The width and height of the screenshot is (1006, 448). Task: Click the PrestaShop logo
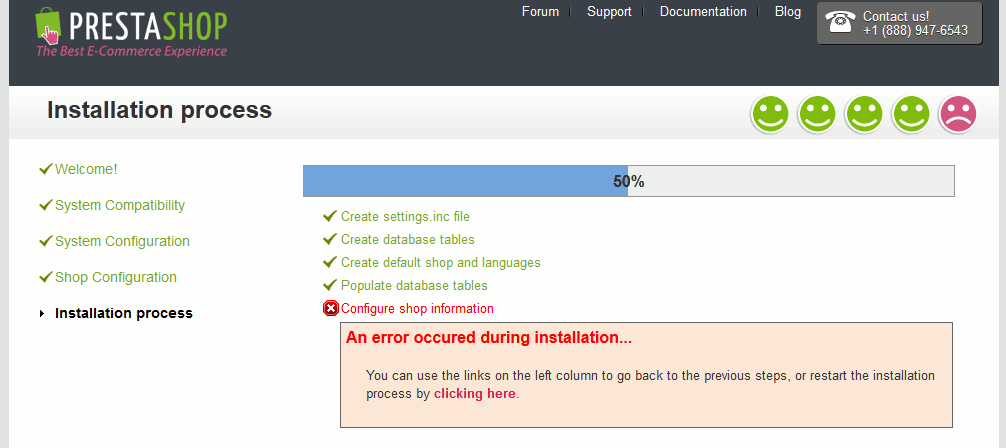click(132, 31)
